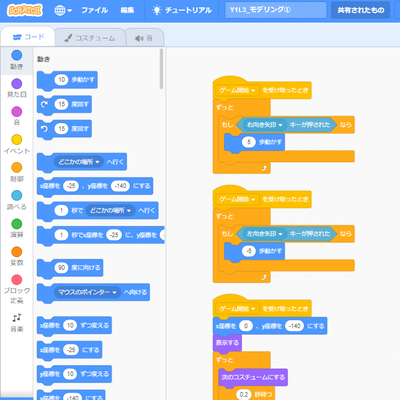Open チュートリアル from the menu bar

(182, 10)
